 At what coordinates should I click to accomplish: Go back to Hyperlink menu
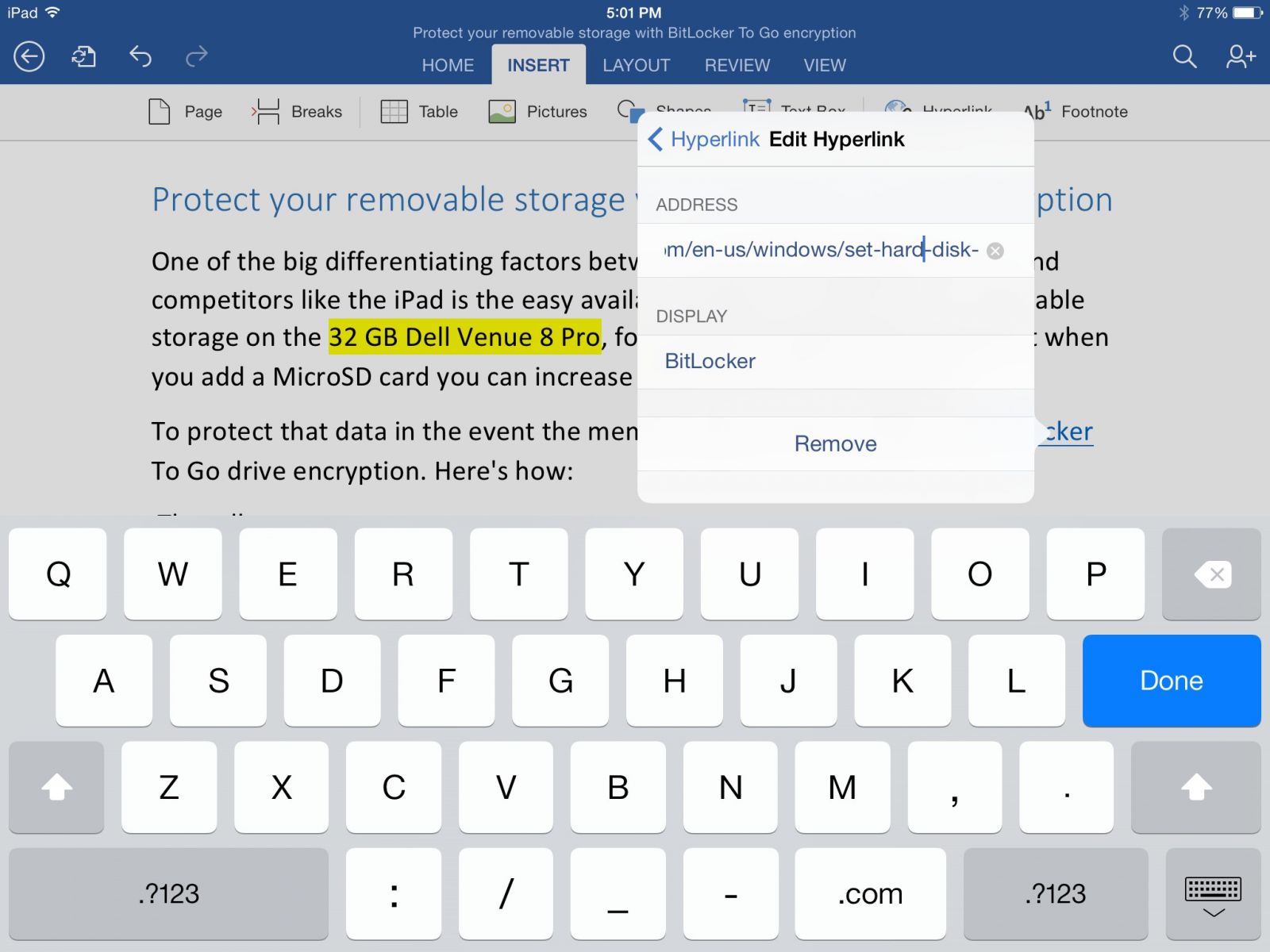pyautogui.click(x=703, y=140)
